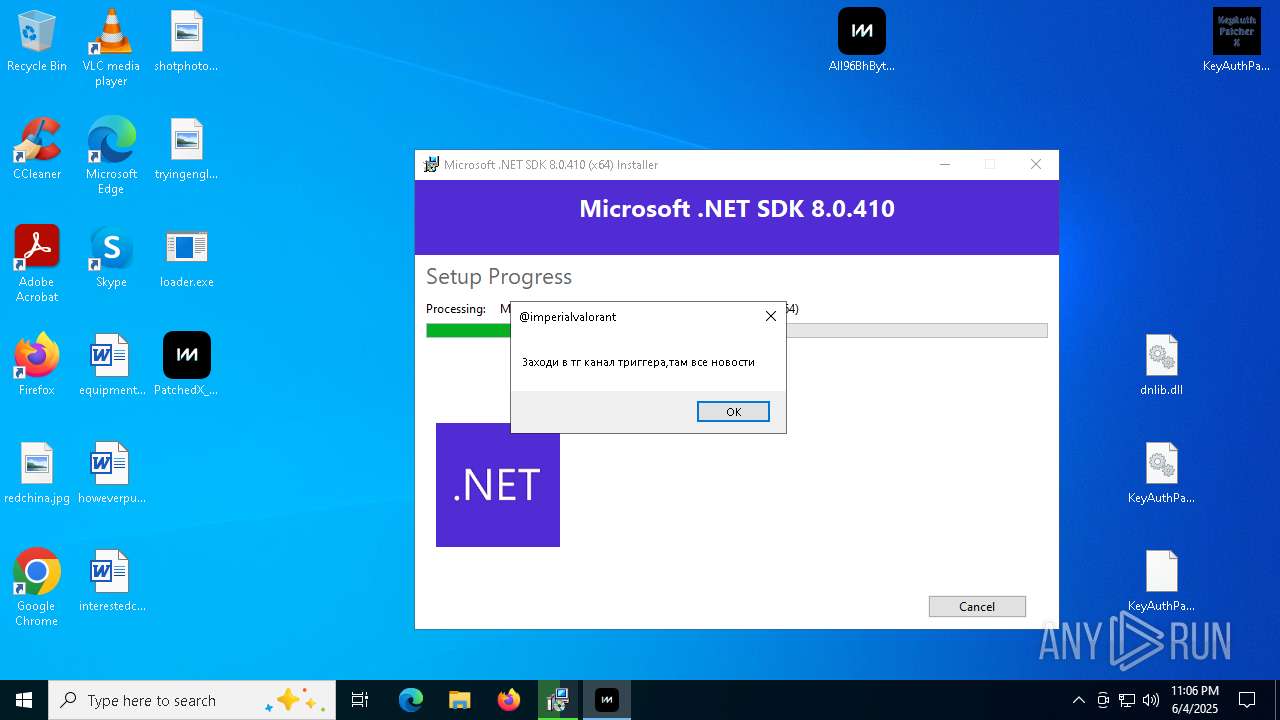This screenshot has height=720, width=1280.
Task: Open the clock showing 11:06 PM
Action: point(1195,700)
